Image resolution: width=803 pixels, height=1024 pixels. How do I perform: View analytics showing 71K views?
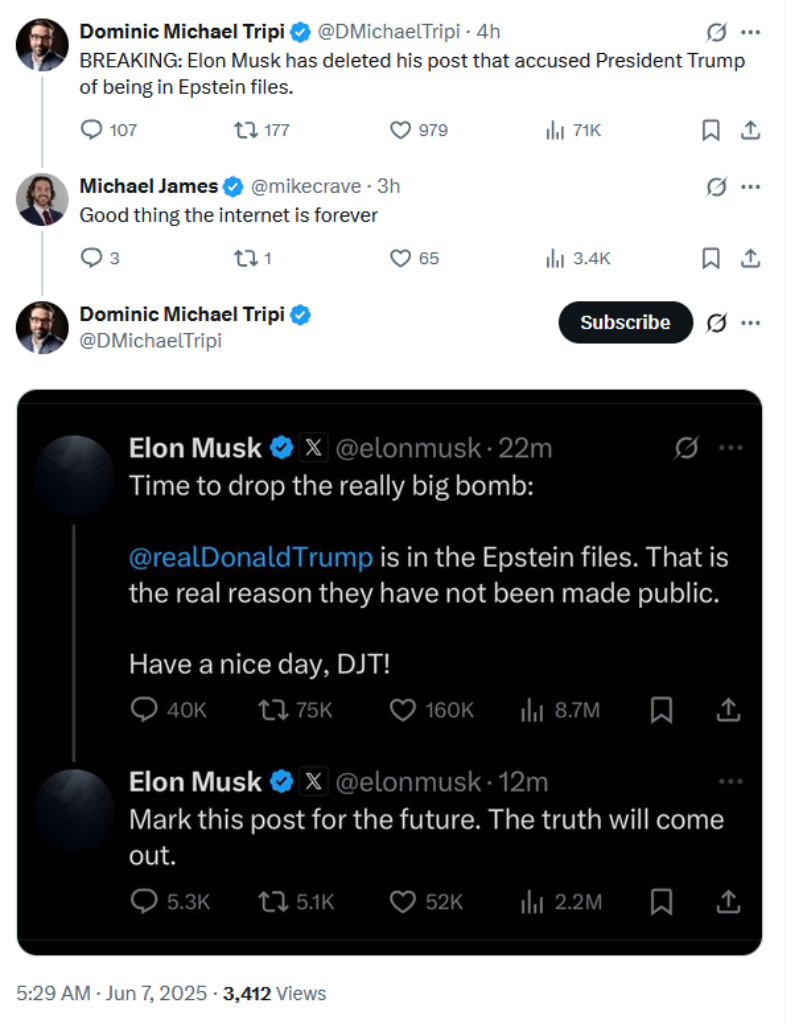coord(556,130)
